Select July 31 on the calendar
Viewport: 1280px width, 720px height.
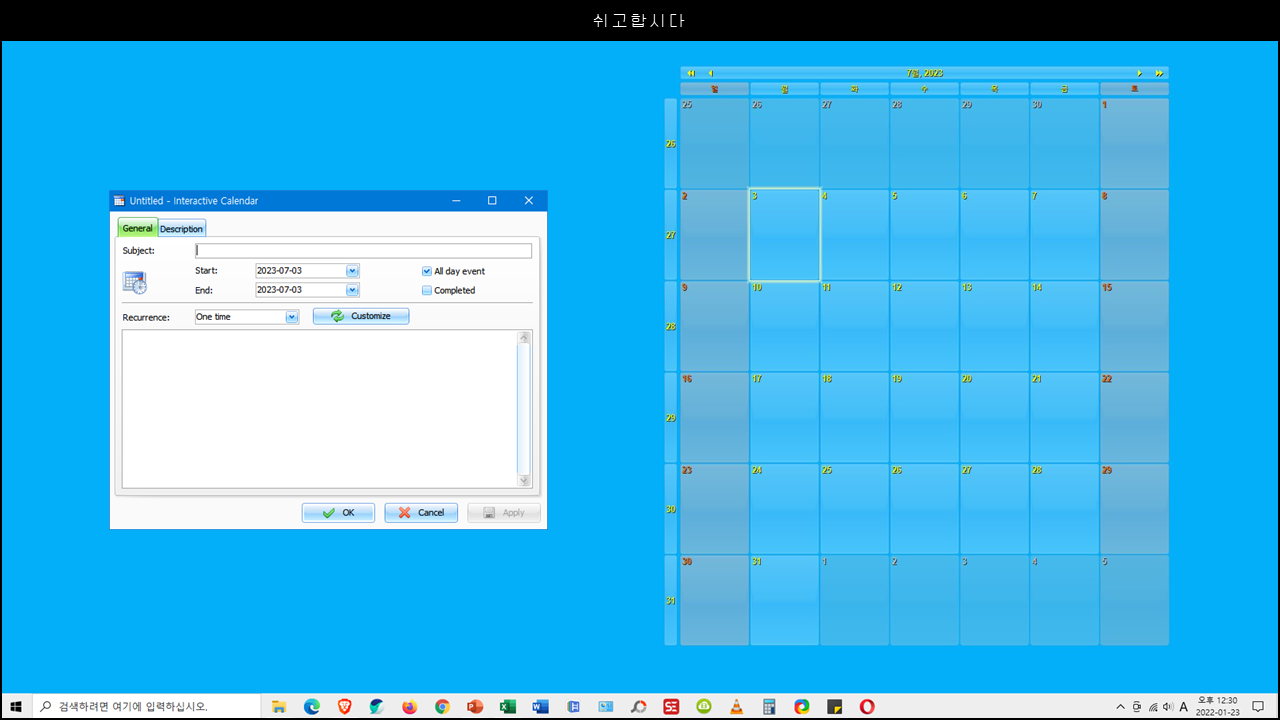point(785,600)
